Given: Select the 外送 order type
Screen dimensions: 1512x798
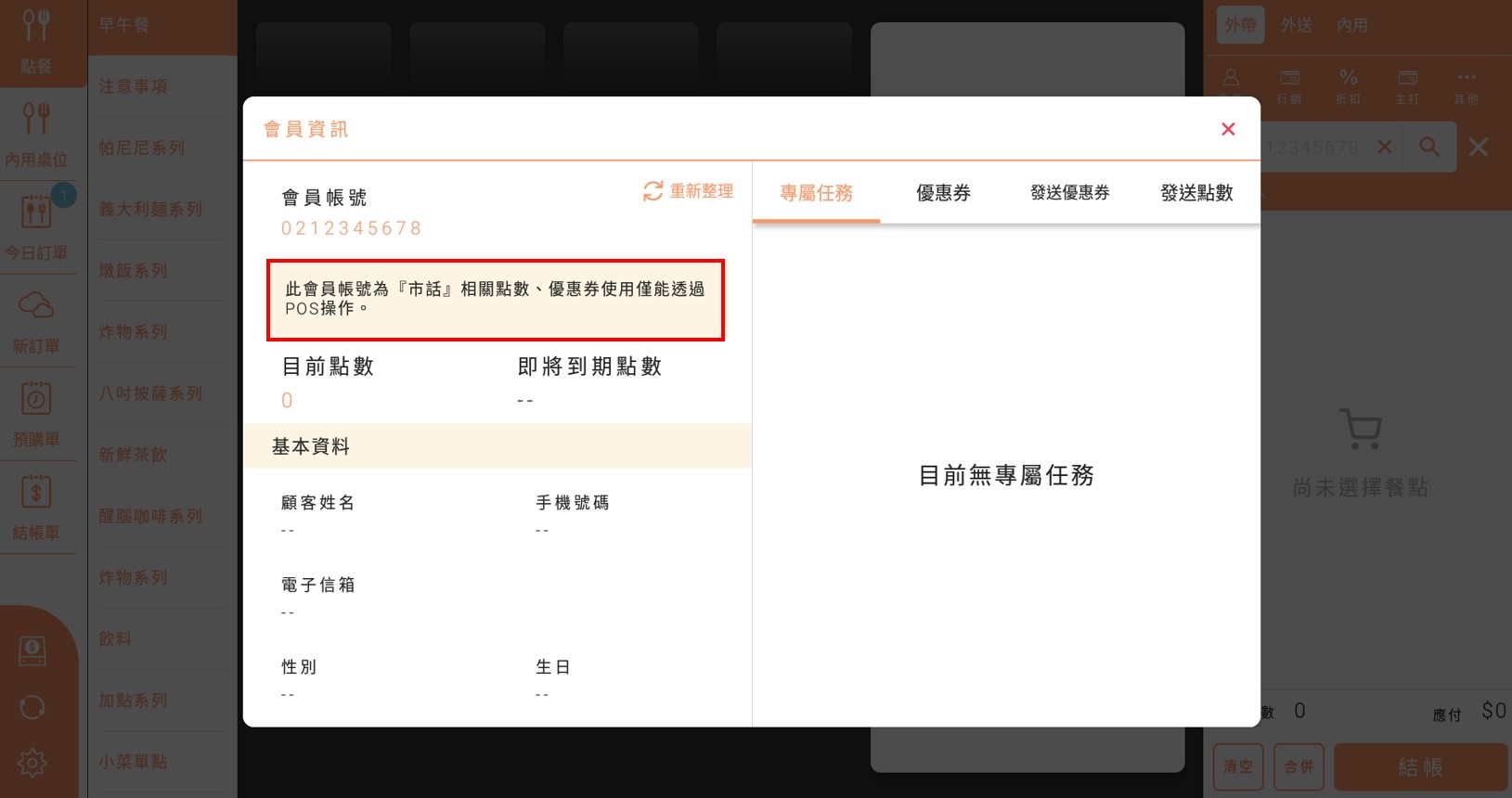Looking at the screenshot, I should (1297, 25).
